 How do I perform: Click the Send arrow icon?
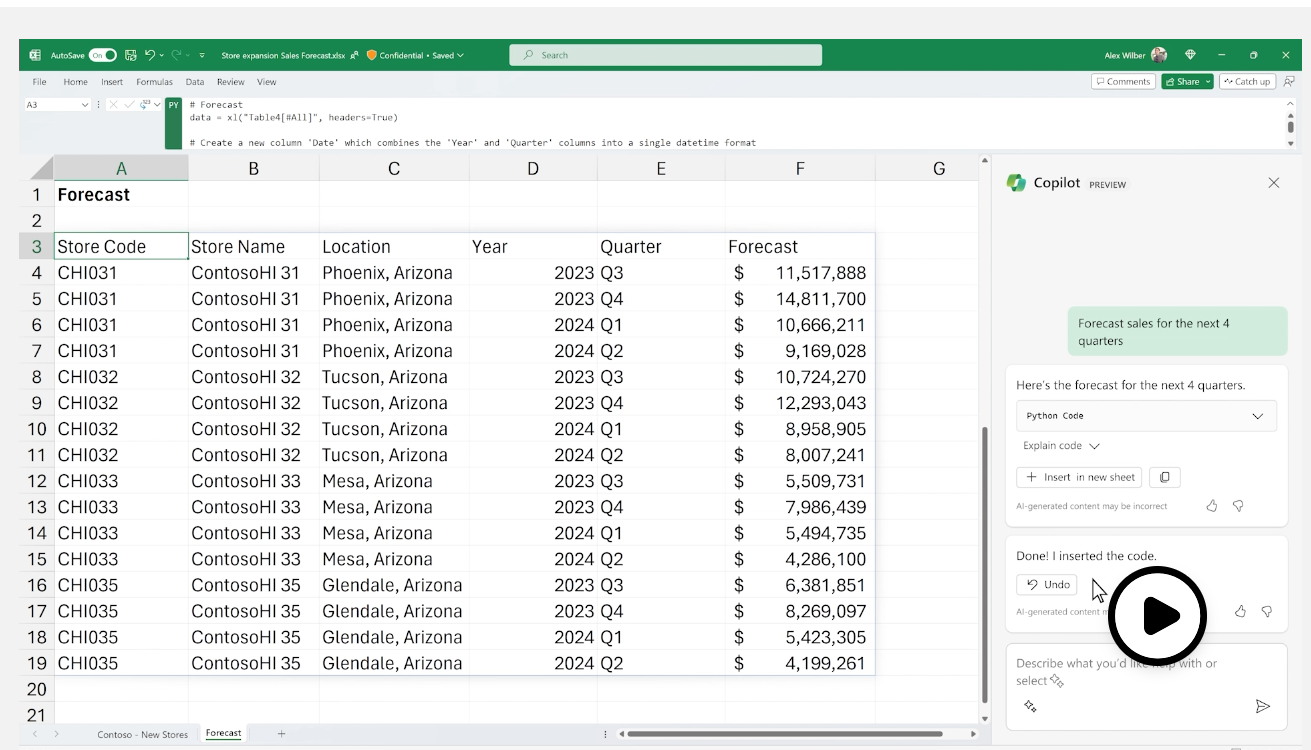tap(1263, 706)
